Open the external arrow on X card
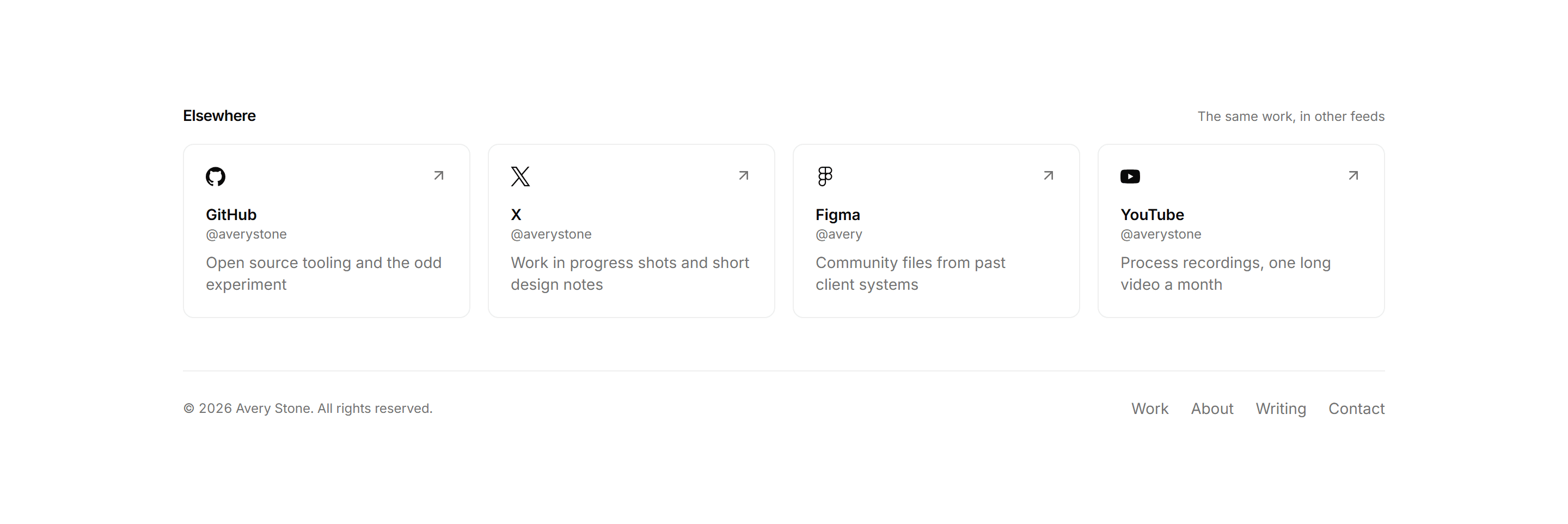 point(744,175)
